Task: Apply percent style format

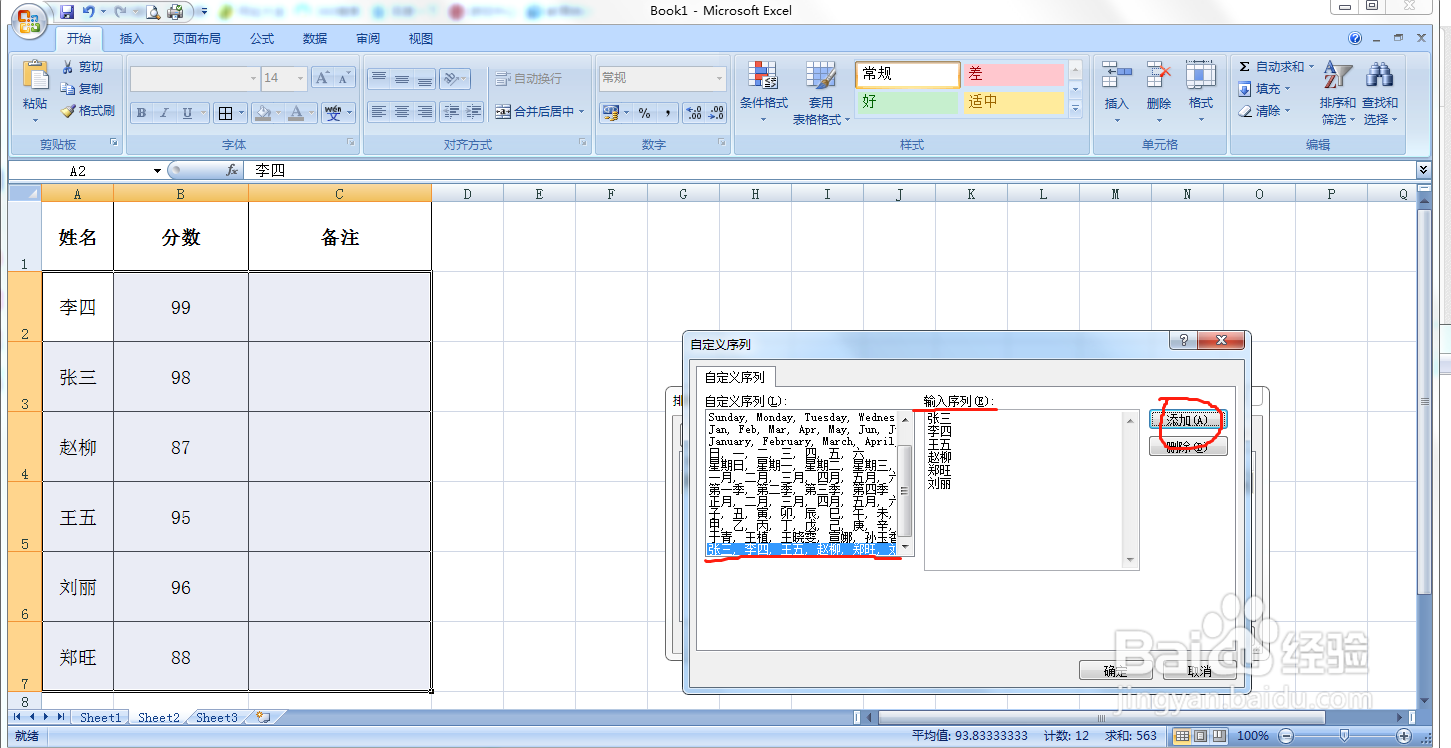Action: pos(644,113)
